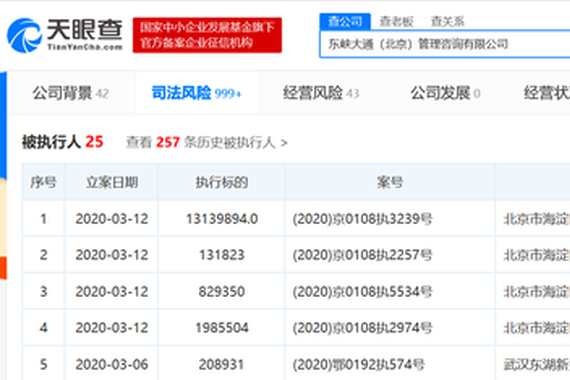View the 257 historical 被执行人 records link
This screenshot has height=380, width=570.
[x=207, y=142]
